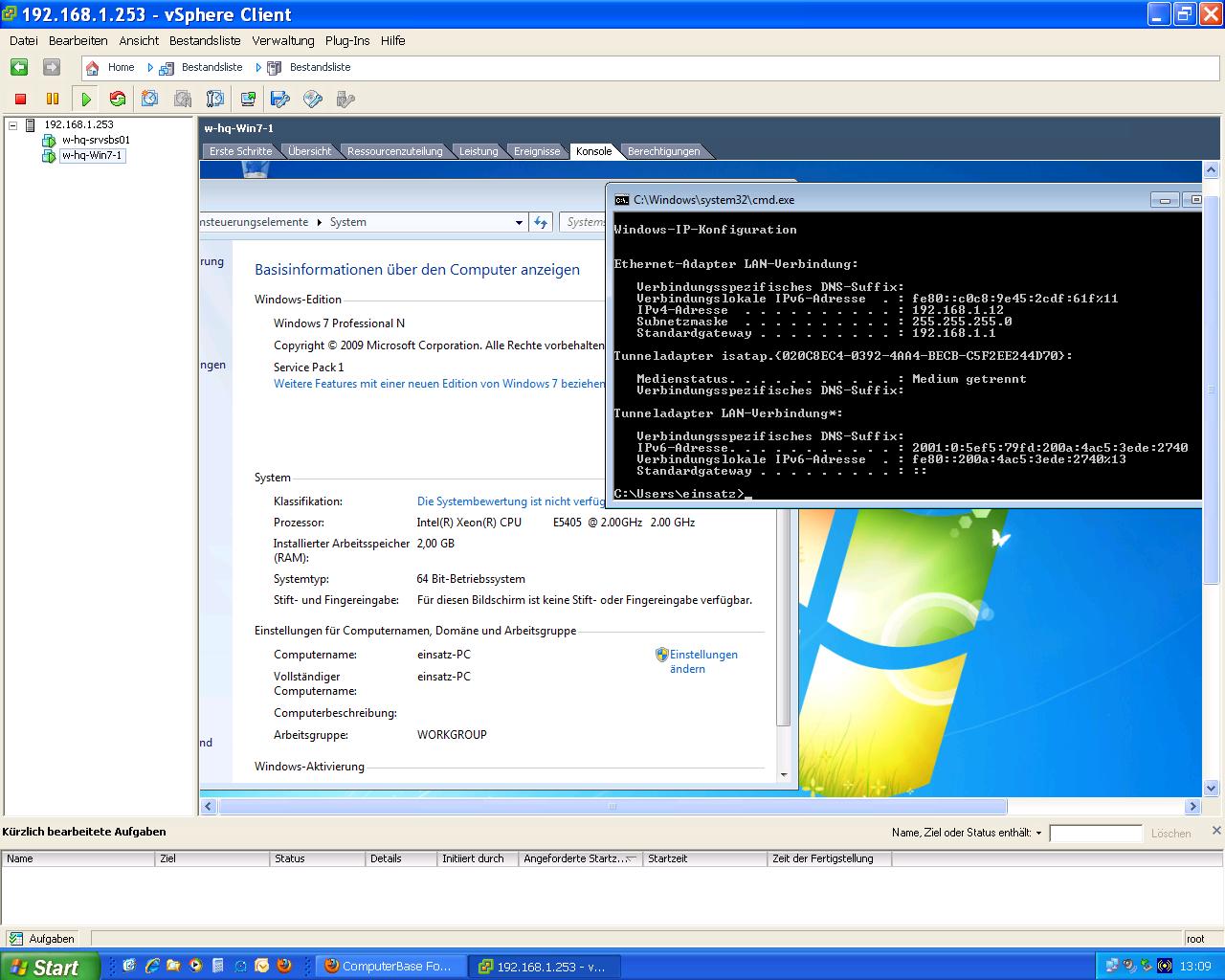Click the second Bestandsliste breadcrumb icon
The height and width of the screenshot is (980, 1225).
pyautogui.click(x=275, y=68)
